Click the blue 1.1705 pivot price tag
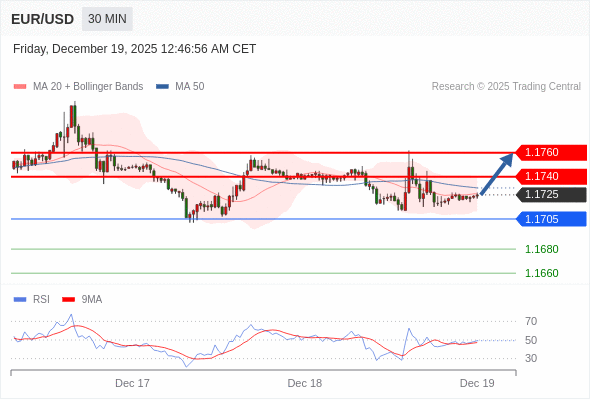The image size is (590, 400). click(x=551, y=219)
